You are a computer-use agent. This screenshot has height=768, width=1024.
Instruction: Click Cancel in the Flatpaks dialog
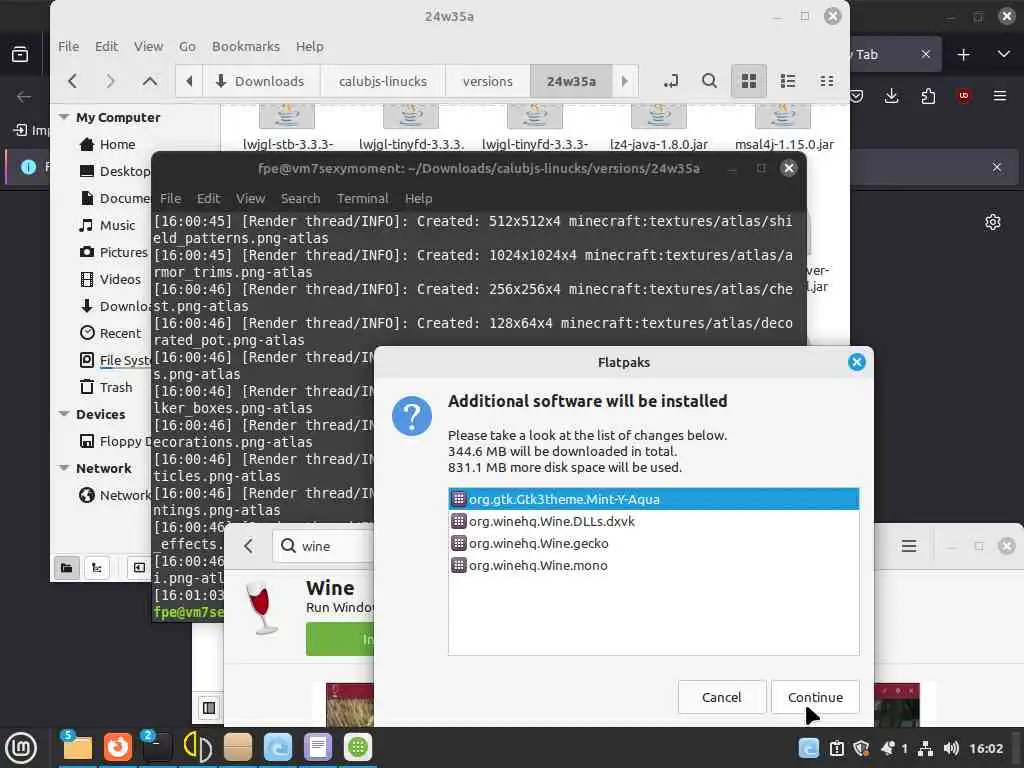click(x=722, y=697)
